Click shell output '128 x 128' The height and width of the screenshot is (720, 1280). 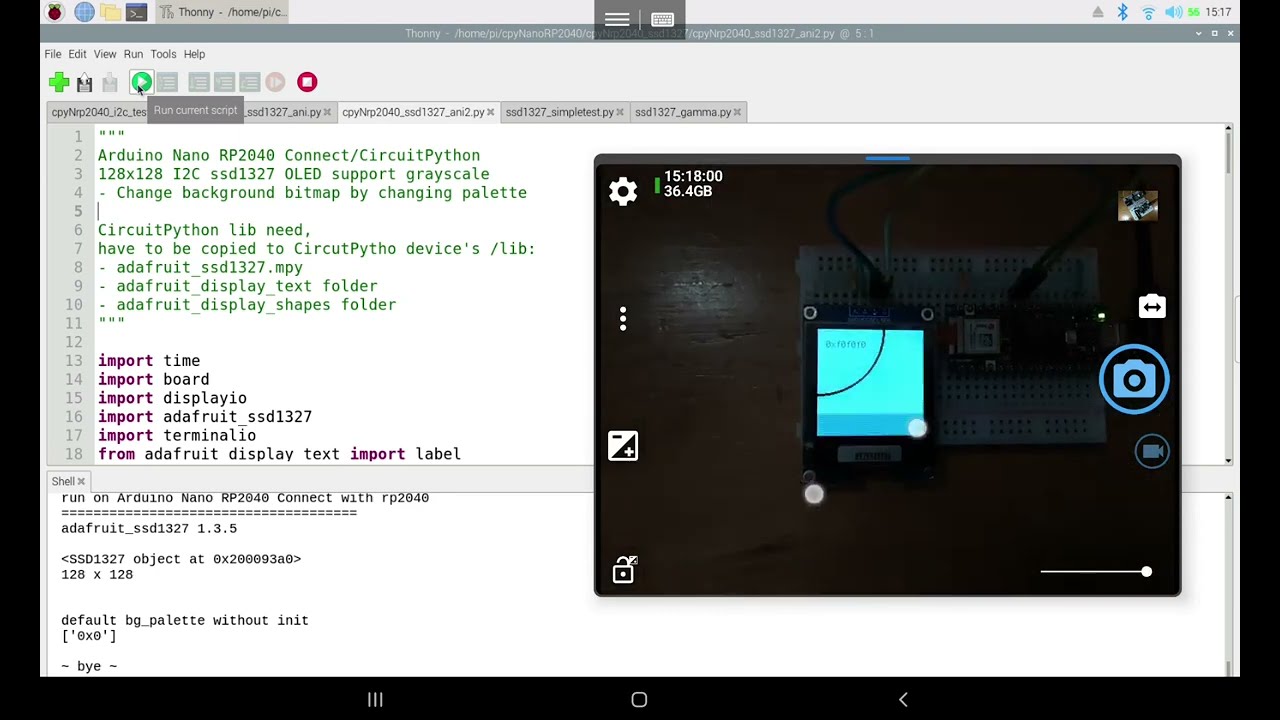[97, 575]
